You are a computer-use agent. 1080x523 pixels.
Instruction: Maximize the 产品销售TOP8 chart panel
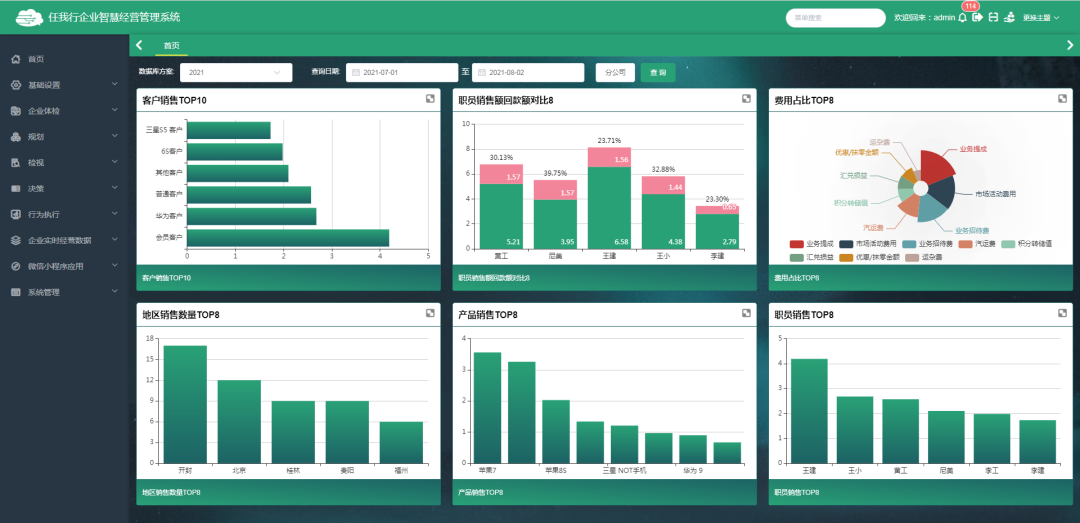click(746, 313)
